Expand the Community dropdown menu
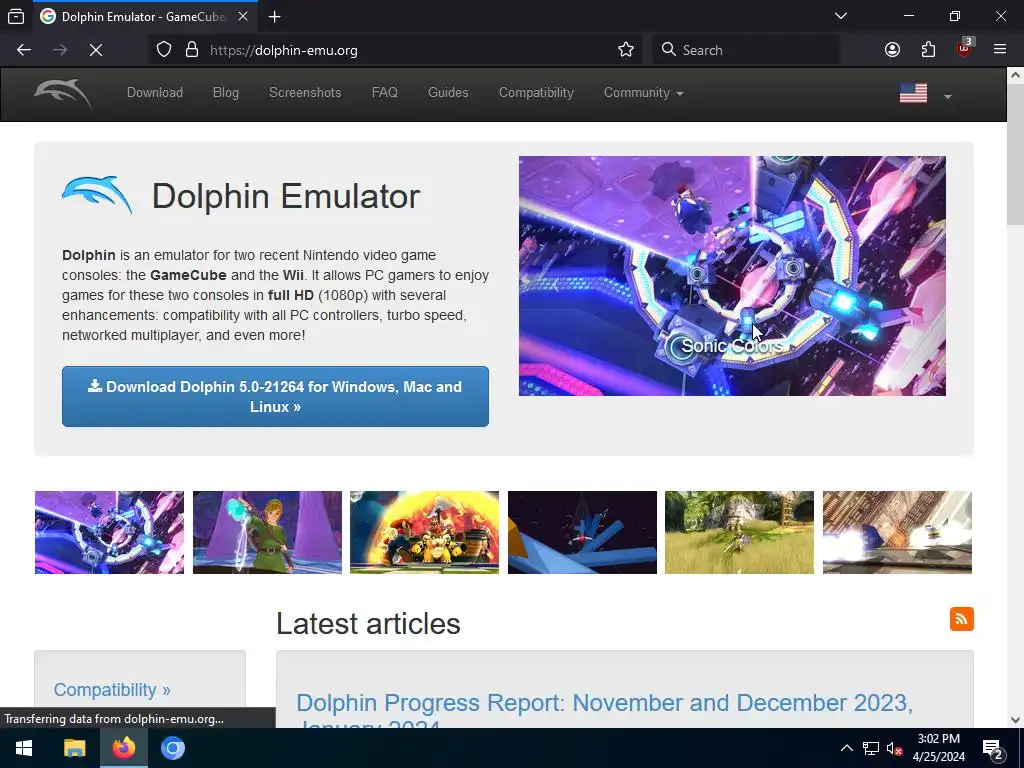 [643, 93]
